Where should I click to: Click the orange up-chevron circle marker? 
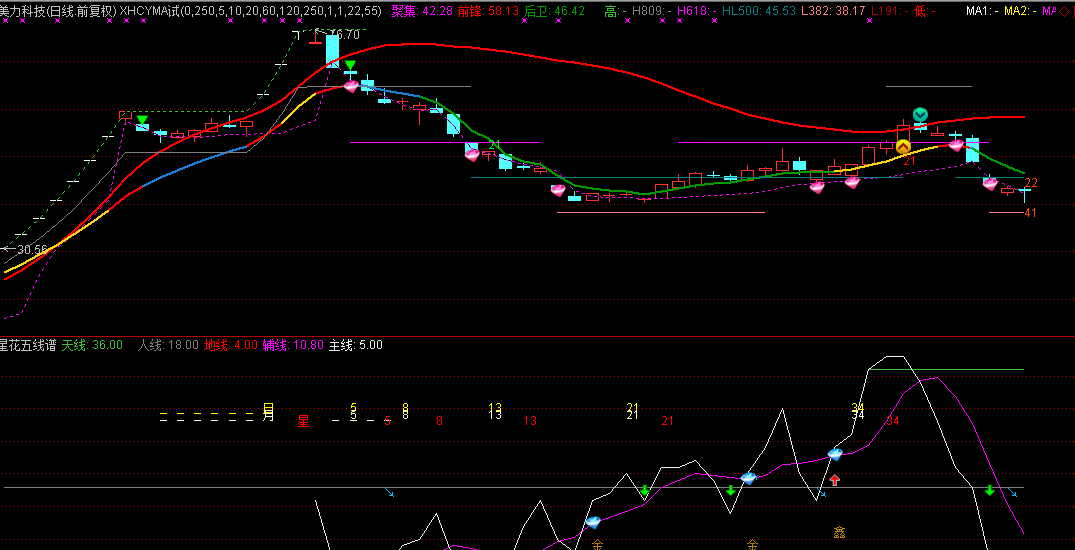coord(903,147)
